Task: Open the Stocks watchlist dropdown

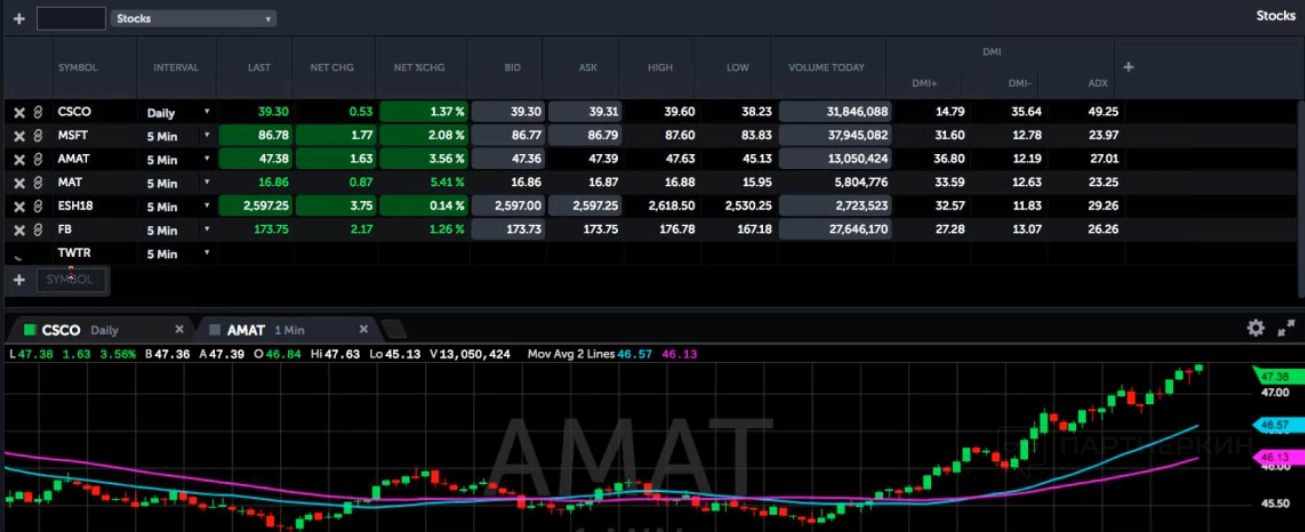Action: click(193, 18)
